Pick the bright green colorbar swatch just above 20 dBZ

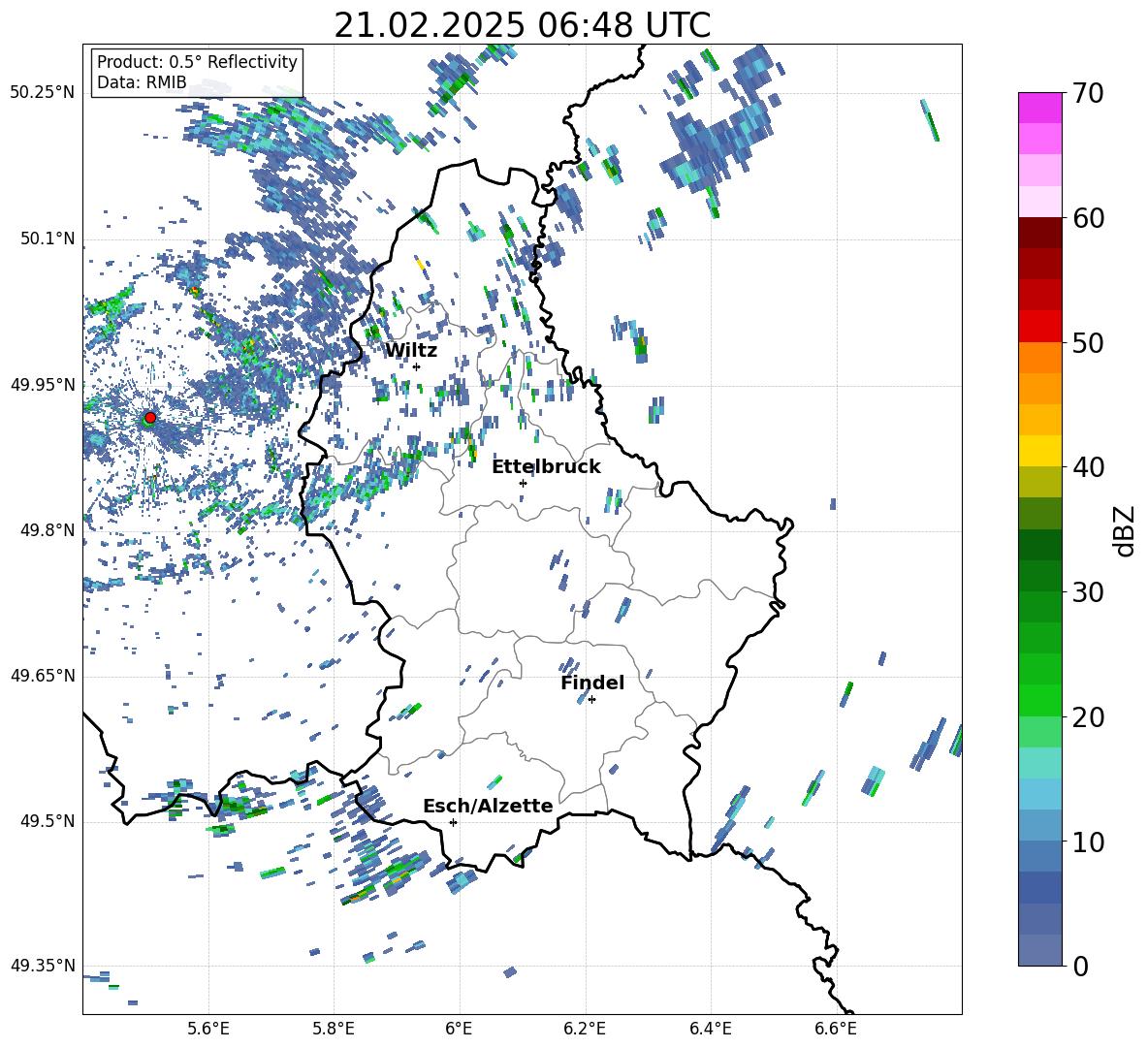(1039, 700)
